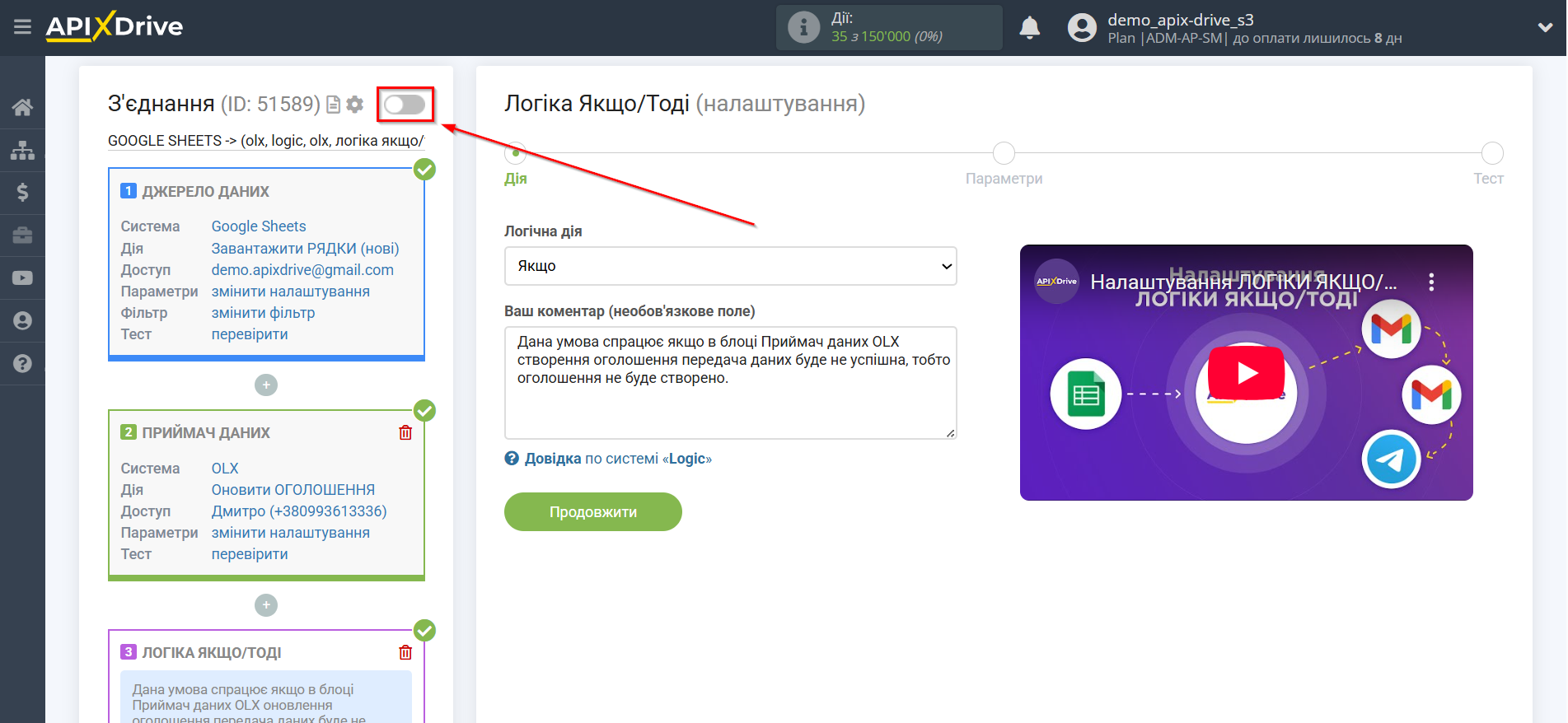Open connection settings gear icon
1568x723 pixels.
(x=355, y=105)
